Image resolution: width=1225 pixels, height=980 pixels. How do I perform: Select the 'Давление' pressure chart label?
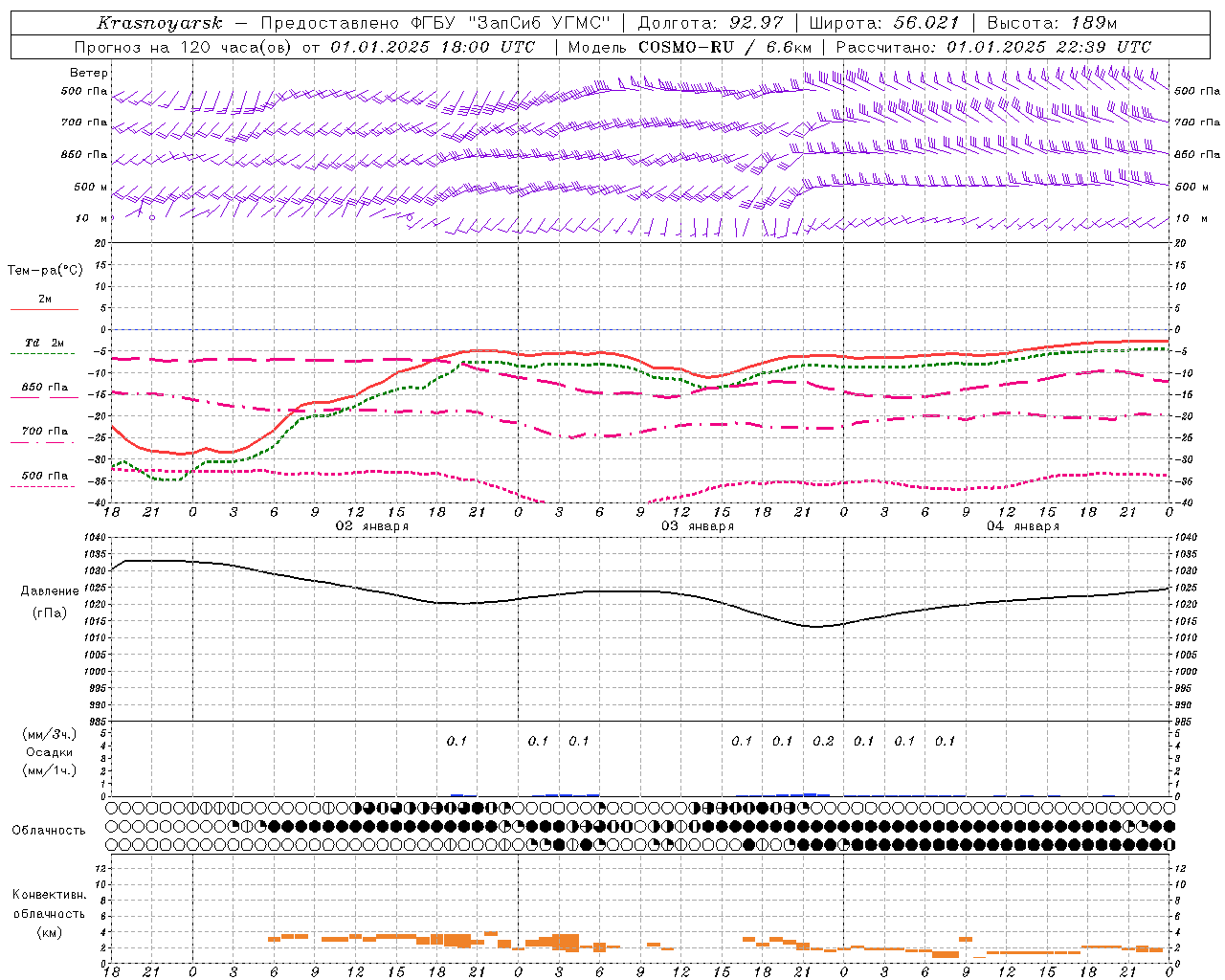50,590
